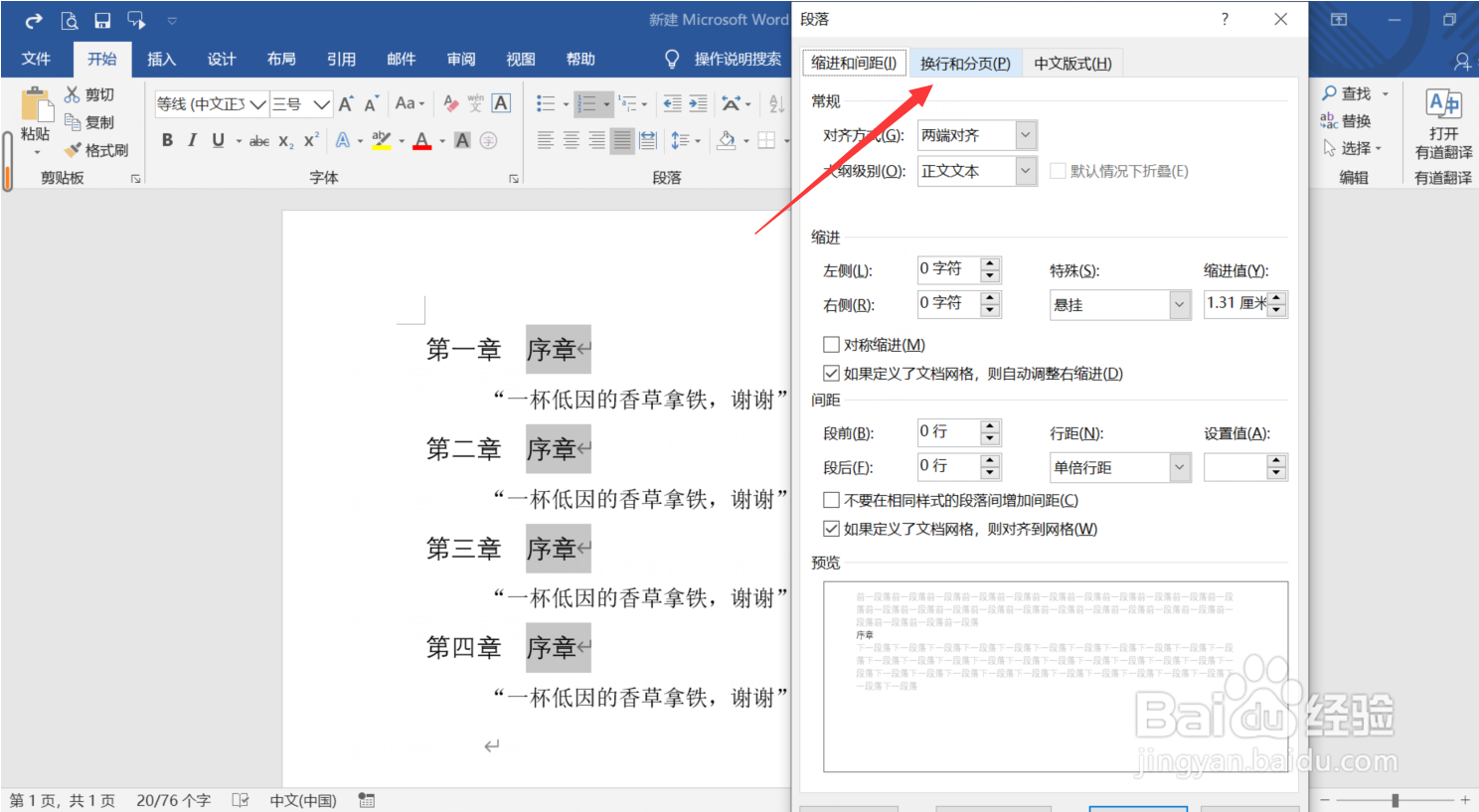The height and width of the screenshot is (812, 1479).
Task: Click 选择 Select button
Action: (1353, 148)
